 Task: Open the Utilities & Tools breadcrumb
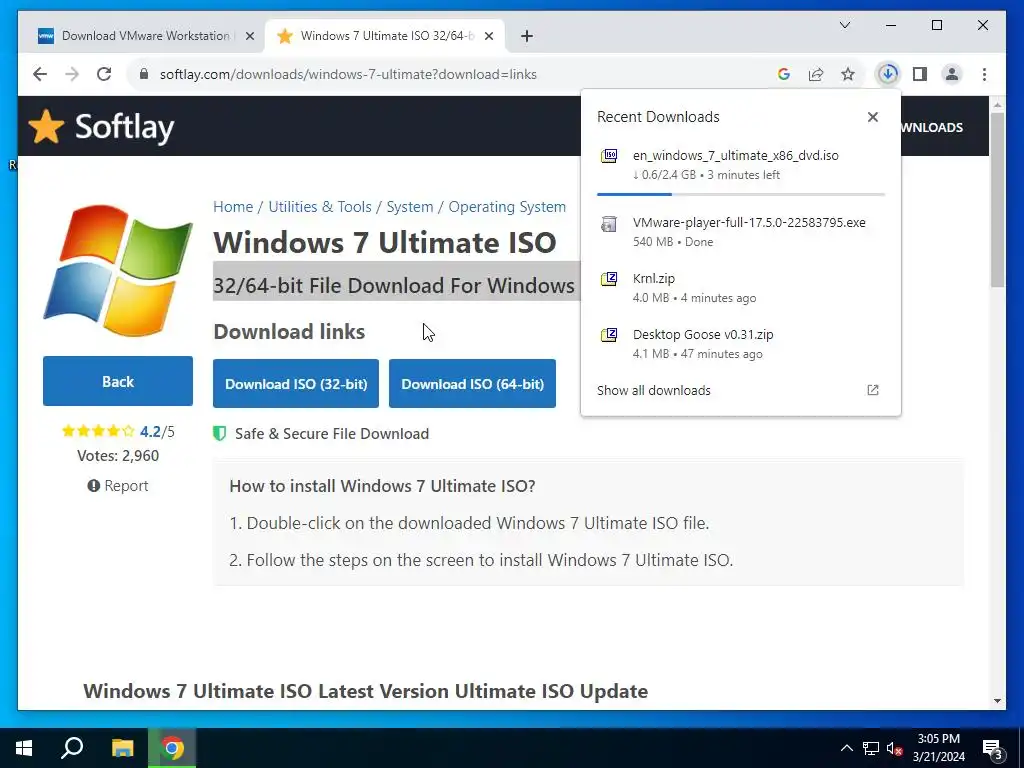319,207
